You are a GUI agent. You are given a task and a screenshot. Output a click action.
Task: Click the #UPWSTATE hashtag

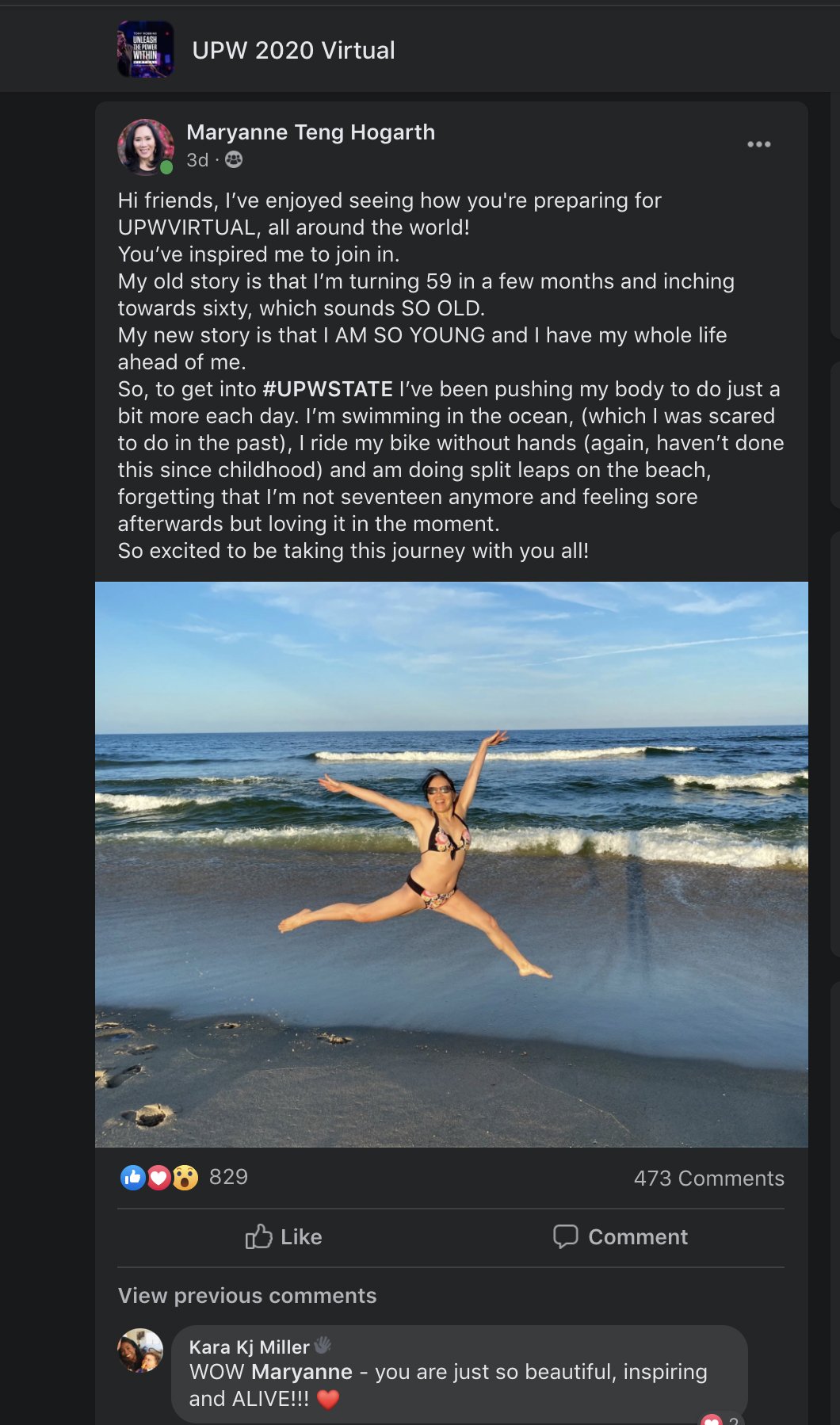click(x=328, y=389)
